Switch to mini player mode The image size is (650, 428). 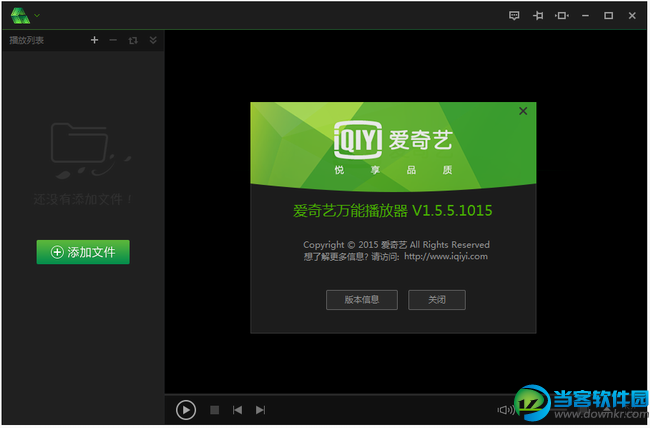(x=562, y=16)
